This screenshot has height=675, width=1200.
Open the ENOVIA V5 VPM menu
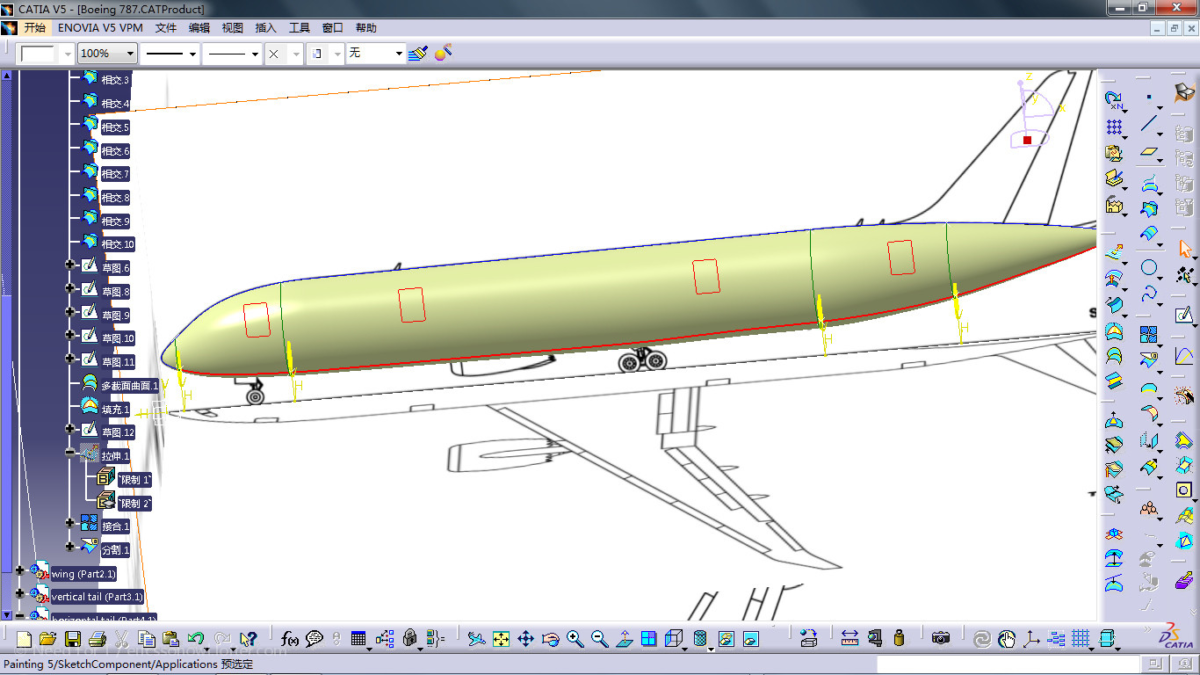click(x=100, y=28)
